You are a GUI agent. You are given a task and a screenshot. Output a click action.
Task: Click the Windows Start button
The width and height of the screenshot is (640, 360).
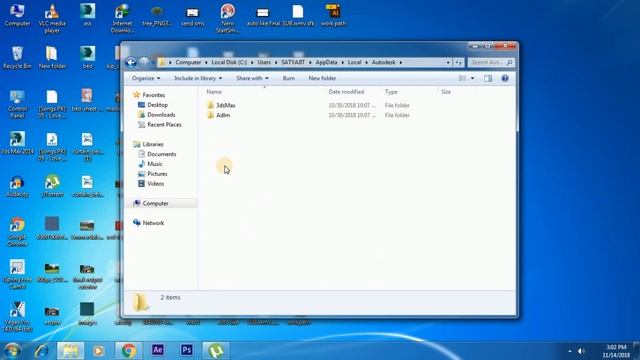point(12,350)
